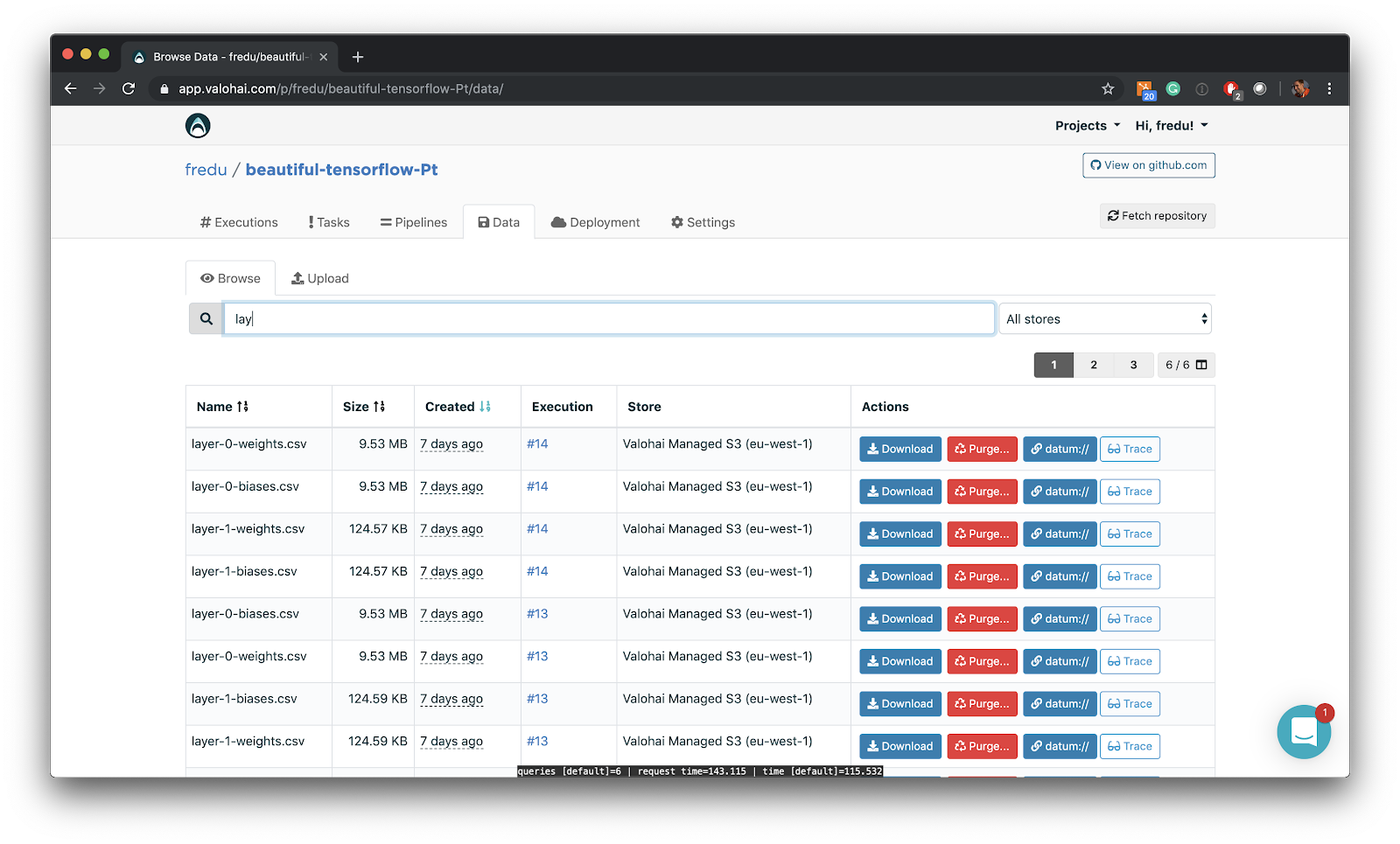Click the debug queries status bar
Viewport: 1400px width, 844px height.
pyautogui.click(x=700, y=771)
